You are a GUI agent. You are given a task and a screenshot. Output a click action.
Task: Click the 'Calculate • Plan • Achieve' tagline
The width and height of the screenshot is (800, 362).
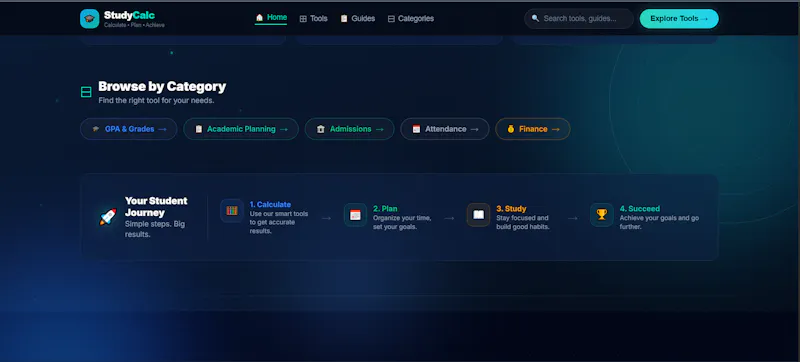[134, 25]
